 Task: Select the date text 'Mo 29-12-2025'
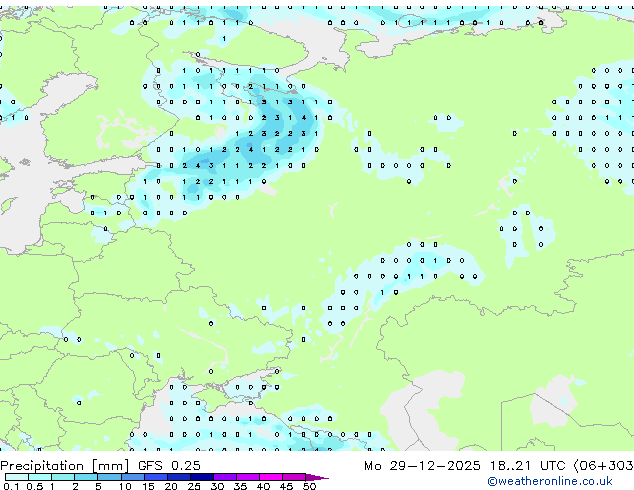point(422,466)
